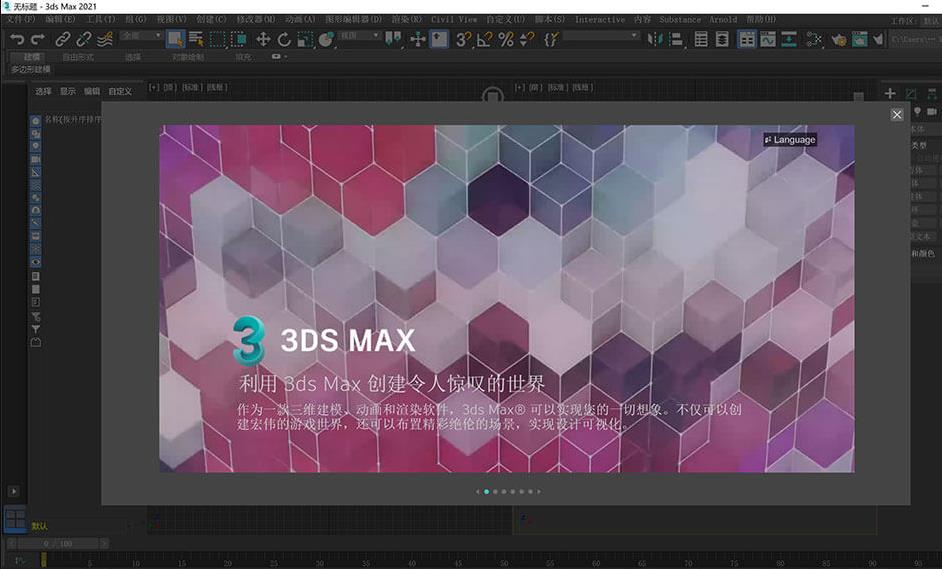Screen dimensions: 942x569
Task: Select the Select and Rotate tool
Action: pyautogui.click(x=284, y=39)
